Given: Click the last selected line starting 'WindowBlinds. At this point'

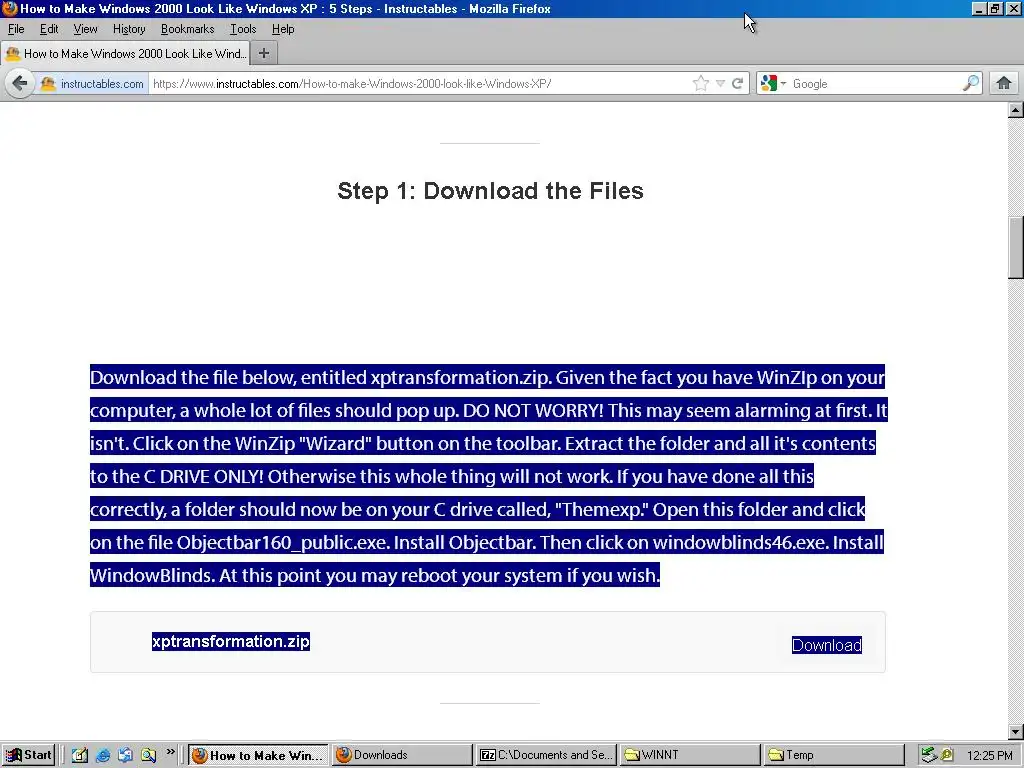Looking at the screenshot, I should point(375,575).
